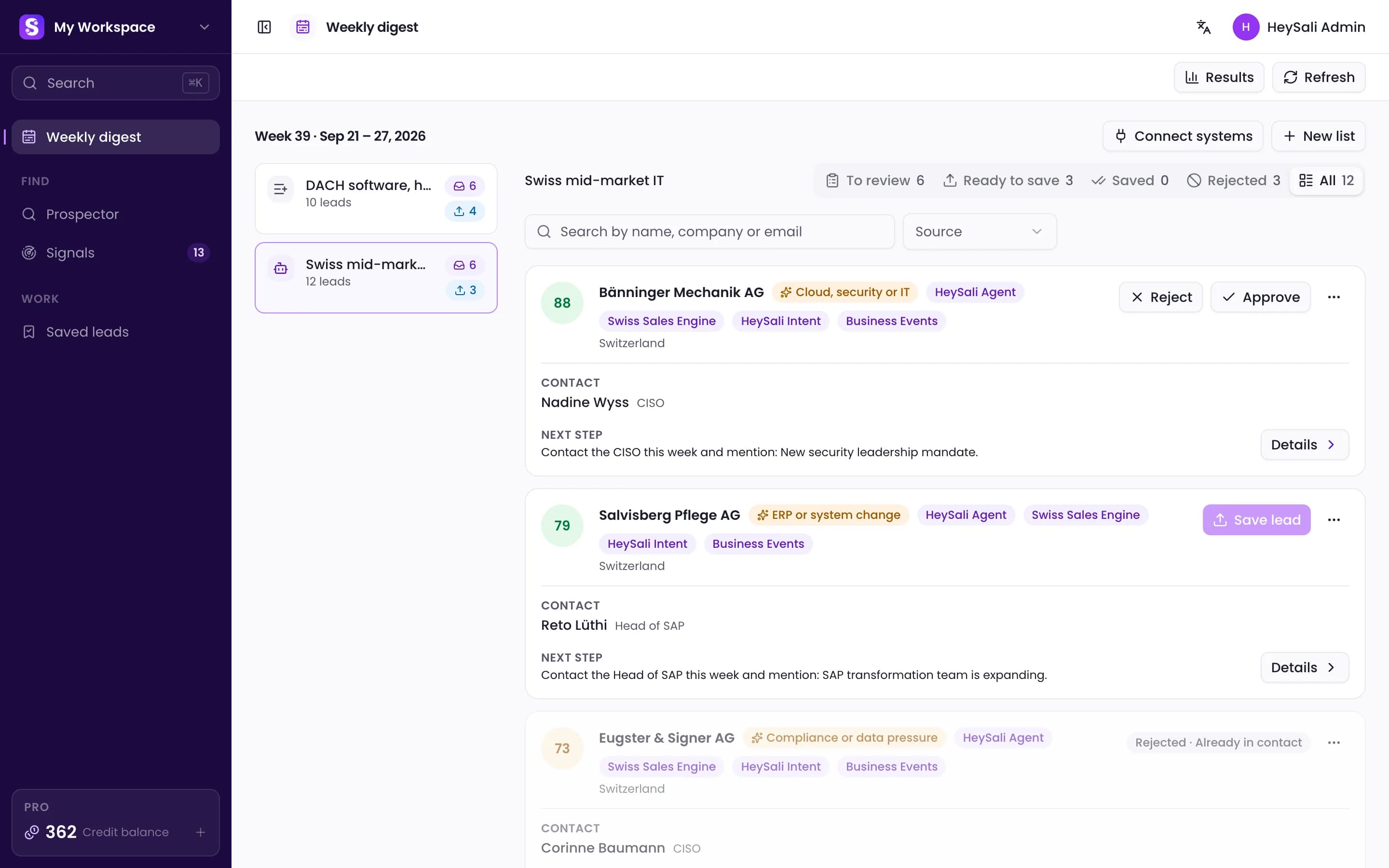Select the DACH software list card
The height and width of the screenshot is (868, 1389).
point(376,199)
